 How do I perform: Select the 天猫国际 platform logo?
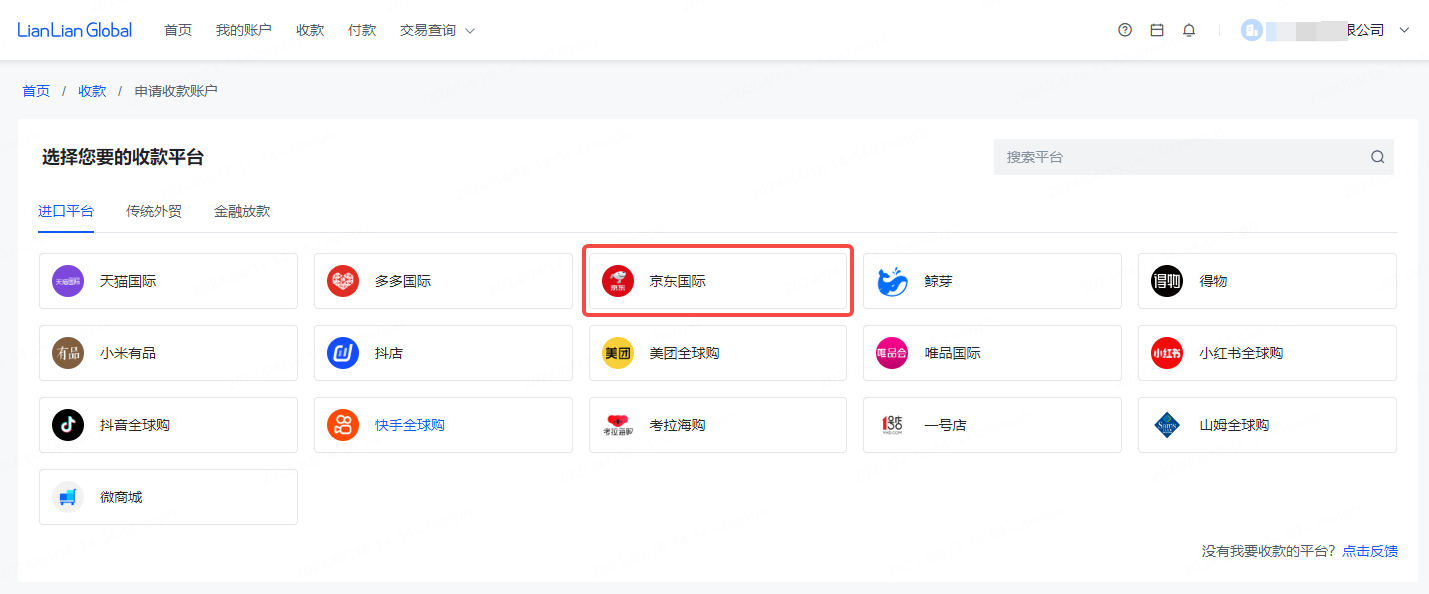coord(68,281)
